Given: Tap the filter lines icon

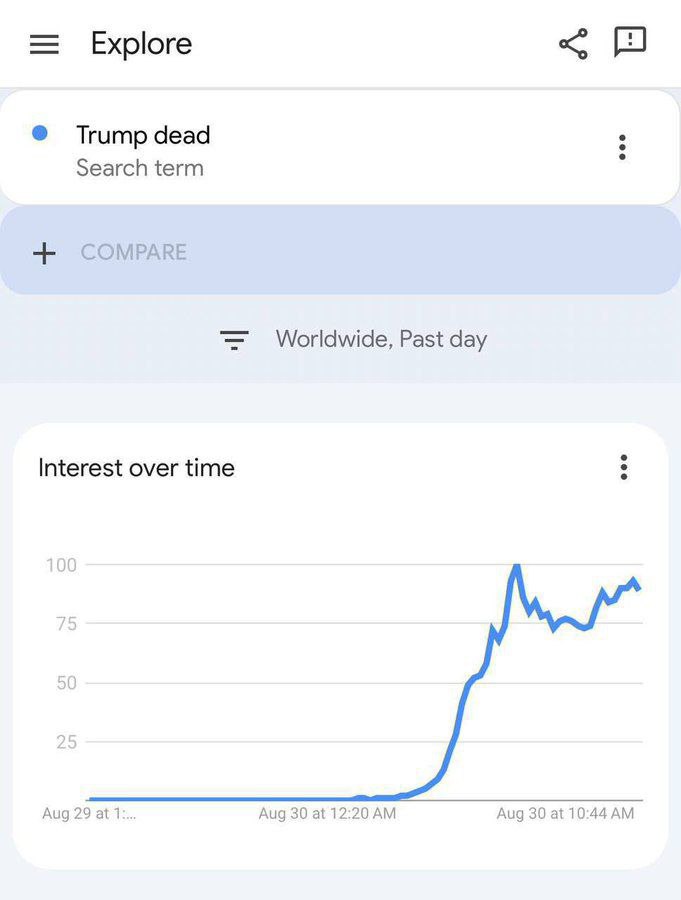Looking at the screenshot, I should [x=234, y=340].
